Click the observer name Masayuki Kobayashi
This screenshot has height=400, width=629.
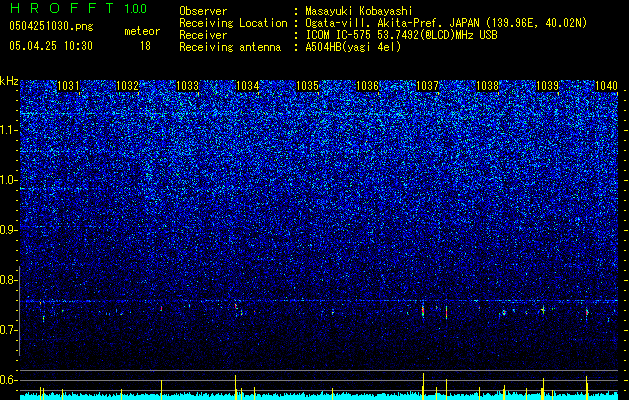click(359, 11)
